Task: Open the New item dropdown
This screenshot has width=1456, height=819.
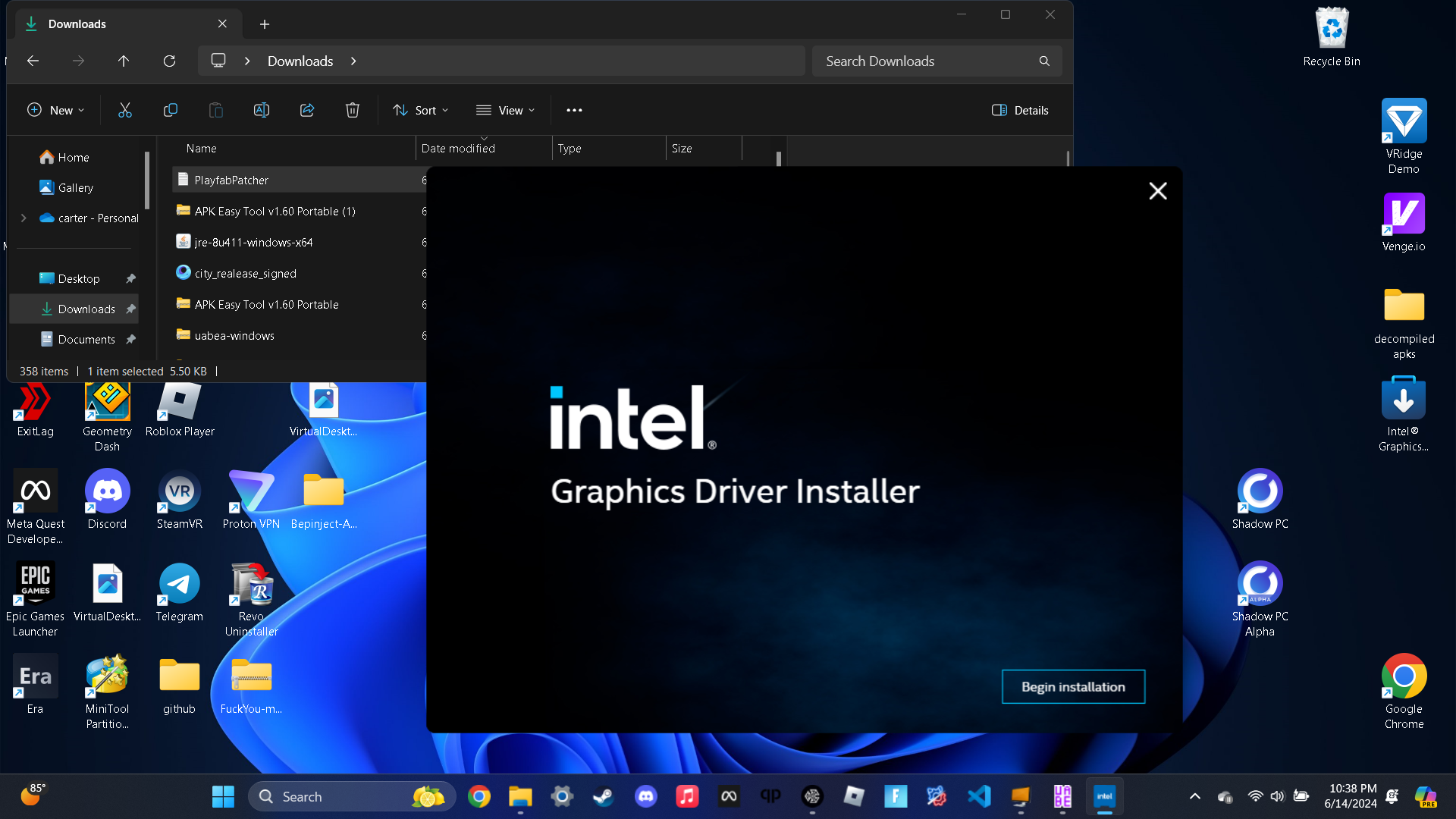Action: 56,111
